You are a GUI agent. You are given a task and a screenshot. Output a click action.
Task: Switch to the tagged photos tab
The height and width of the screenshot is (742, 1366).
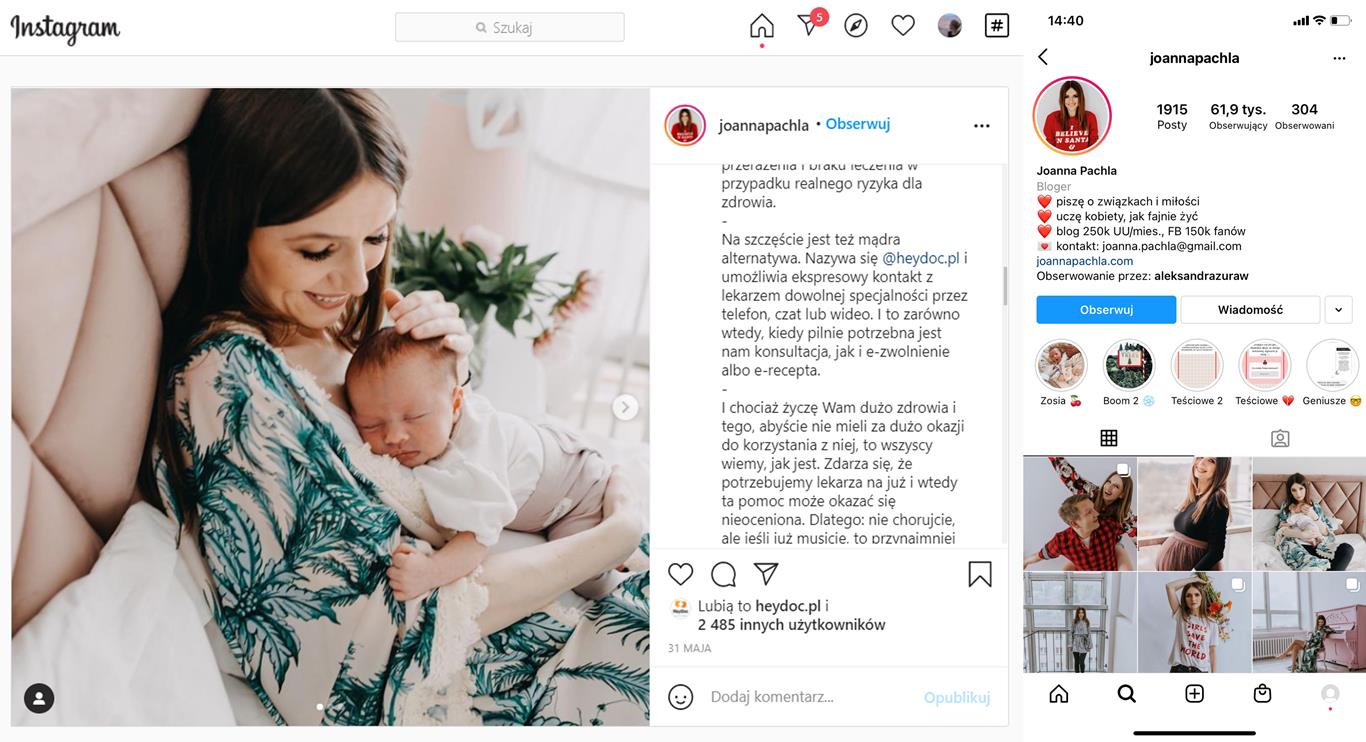tap(1280, 438)
